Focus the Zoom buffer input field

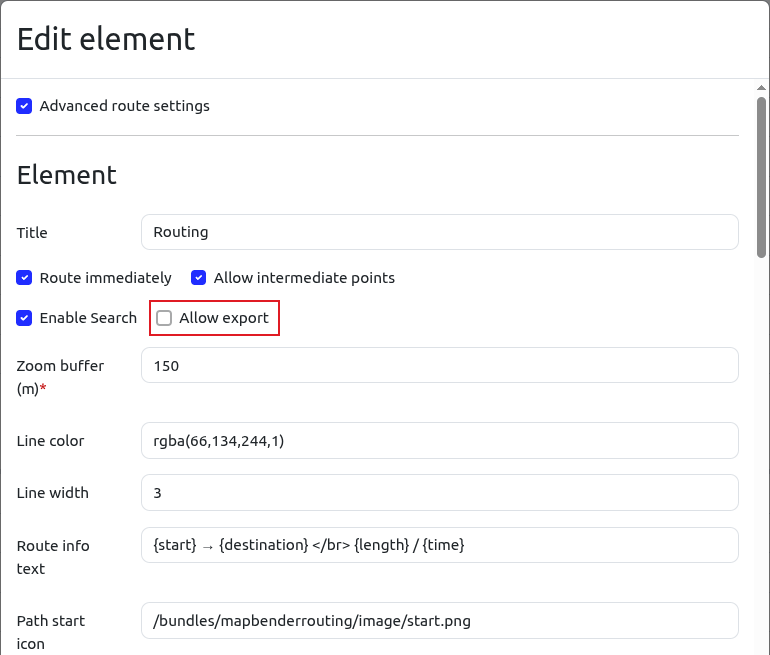[x=440, y=365]
